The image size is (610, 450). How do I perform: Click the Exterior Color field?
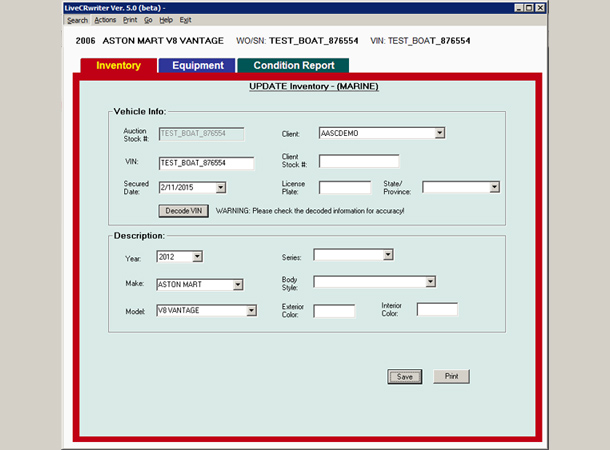tap(334, 311)
